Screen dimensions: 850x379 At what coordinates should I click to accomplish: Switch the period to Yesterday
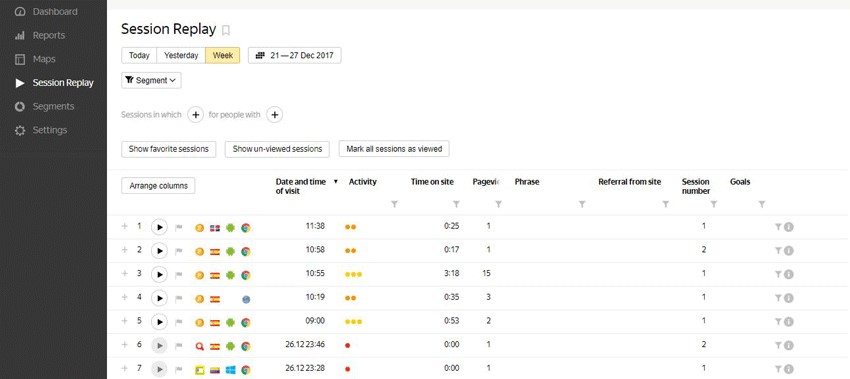[x=181, y=55]
